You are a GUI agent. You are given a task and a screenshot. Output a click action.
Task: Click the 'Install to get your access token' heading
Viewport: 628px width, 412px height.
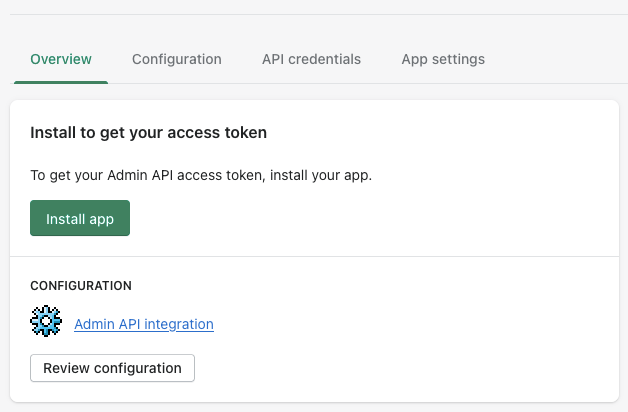click(x=148, y=132)
